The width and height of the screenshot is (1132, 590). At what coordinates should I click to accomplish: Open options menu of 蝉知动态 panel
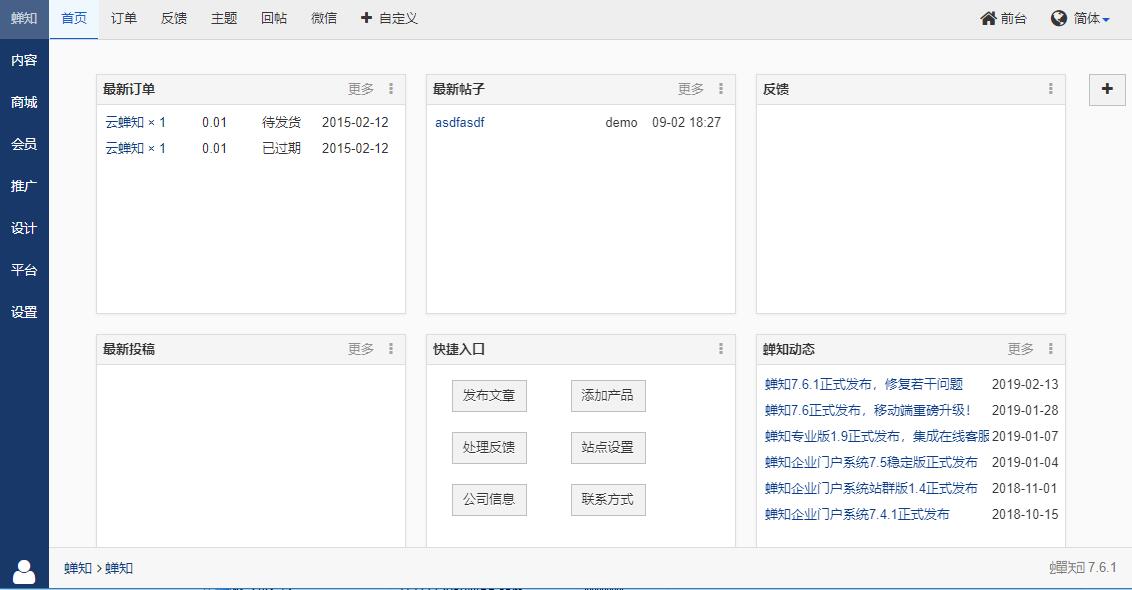click(x=1050, y=349)
